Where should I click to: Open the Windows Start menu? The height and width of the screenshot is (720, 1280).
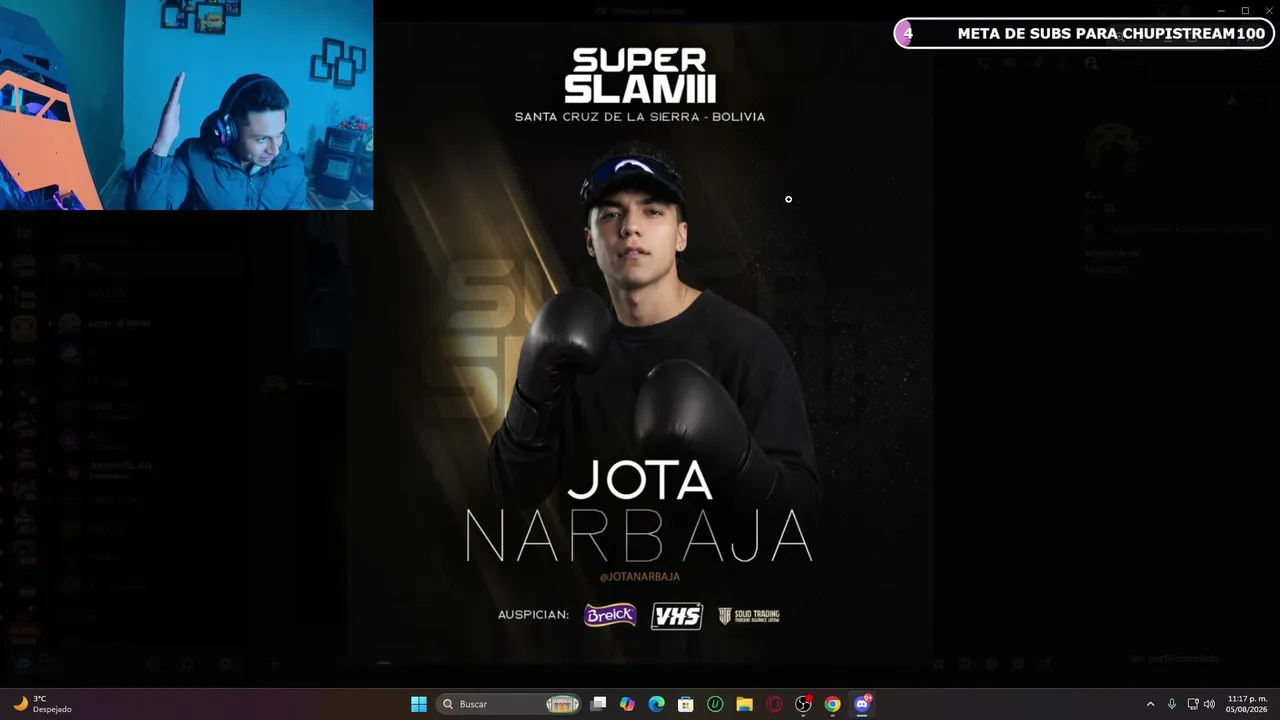click(419, 704)
